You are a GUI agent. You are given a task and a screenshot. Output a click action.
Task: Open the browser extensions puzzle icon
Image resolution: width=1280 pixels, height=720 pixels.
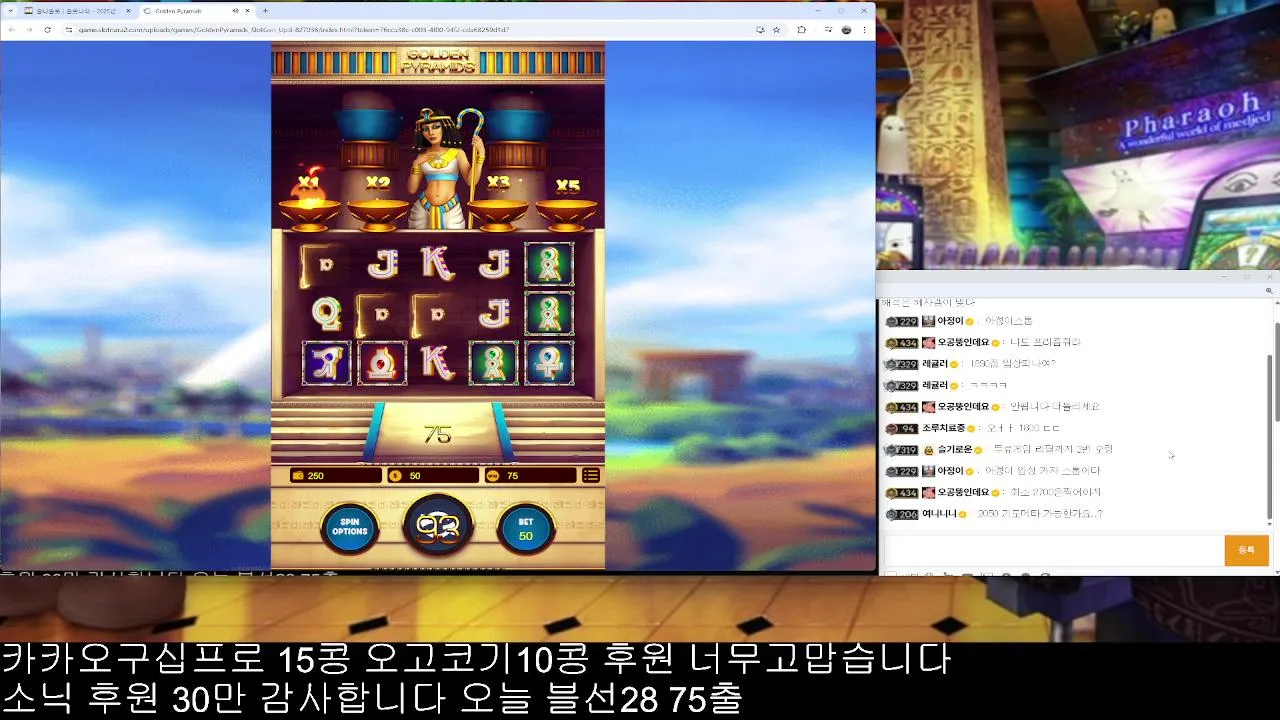tap(801, 30)
